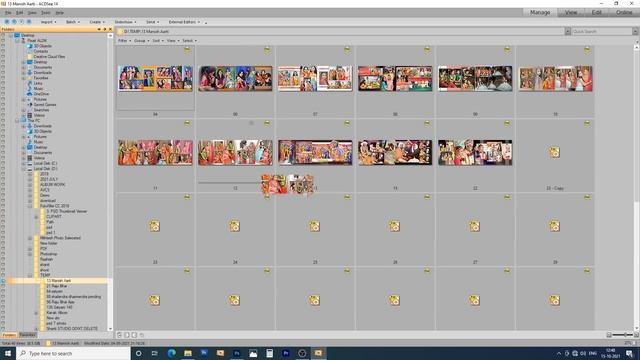
Task: Click the tag icon above thumbnail 11
Action: 187,123
